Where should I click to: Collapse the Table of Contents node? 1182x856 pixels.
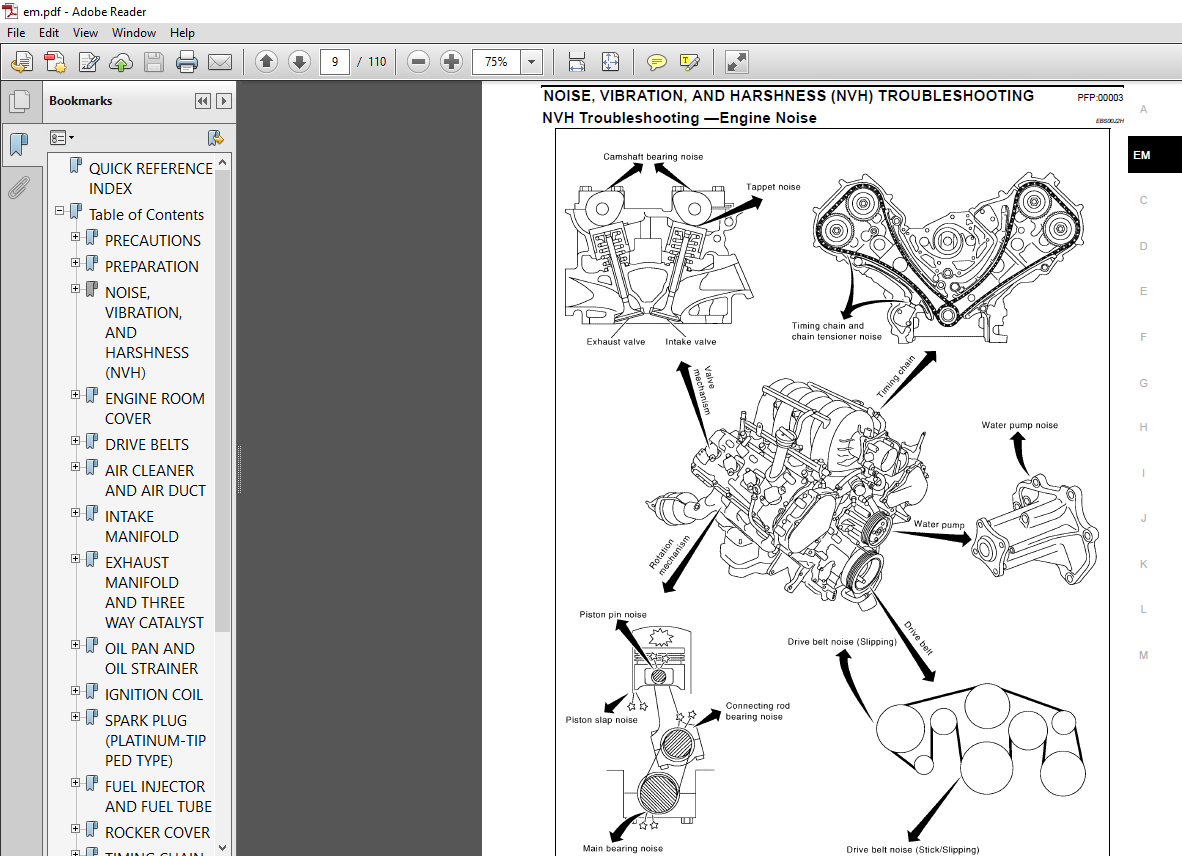click(60, 211)
